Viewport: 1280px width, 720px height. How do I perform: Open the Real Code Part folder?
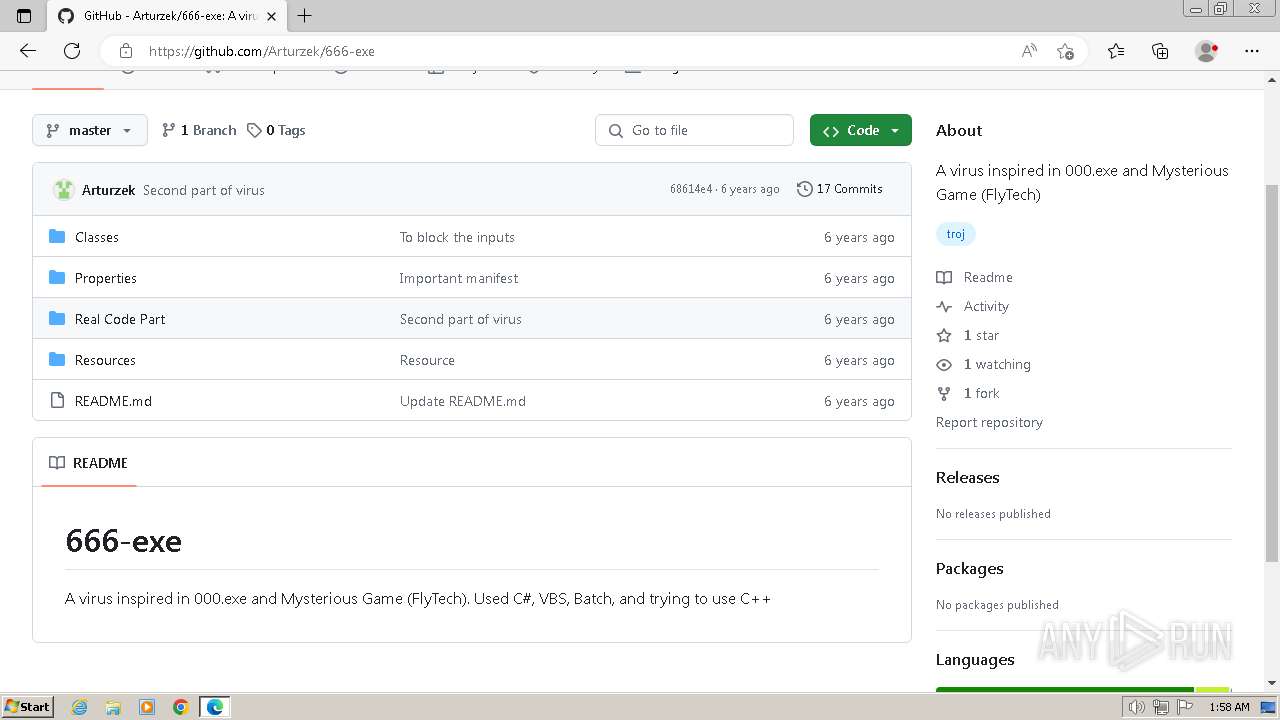[x=120, y=319]
